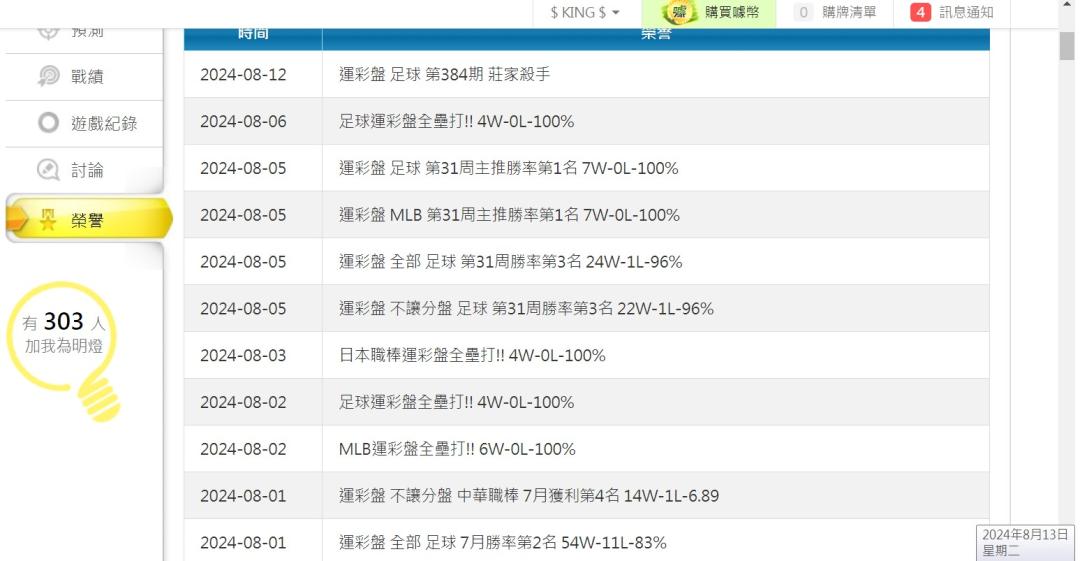Click the 購買噱幣 button
The height and width of the screenshot is (561, 1080).
709,12
